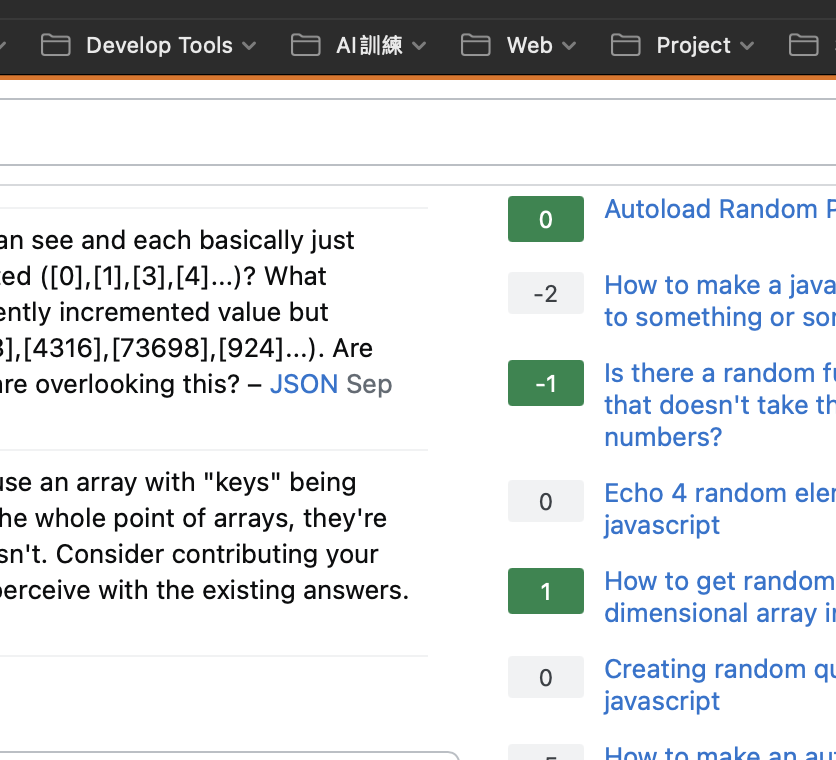Click the Web bookmark folder icon
This screenshot has height=760, width=836.
(x=476, y=45)
